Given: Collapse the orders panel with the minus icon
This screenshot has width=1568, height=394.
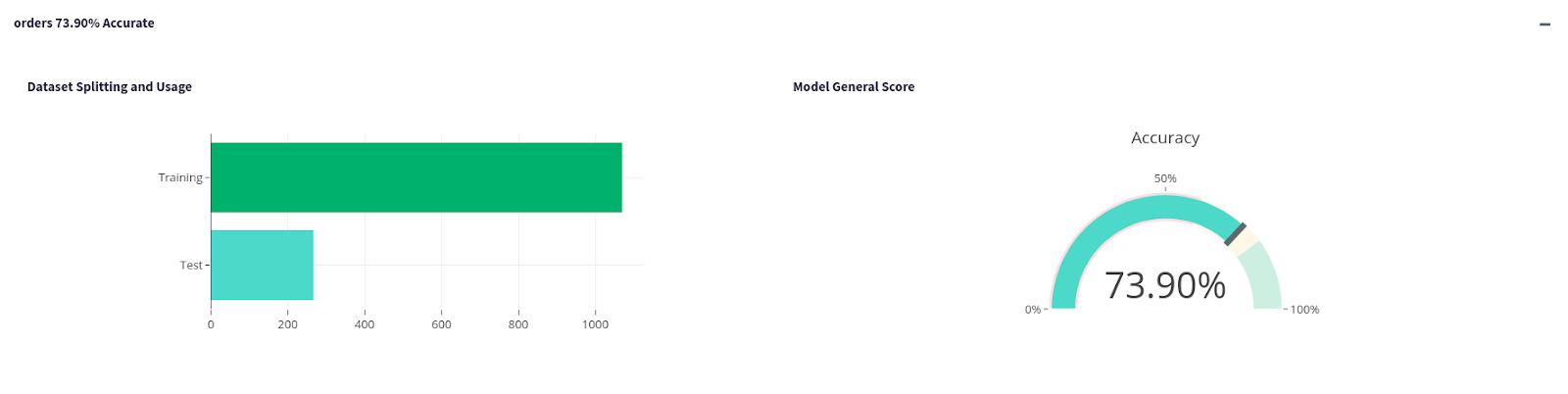Looking at the screenshot, I should click(x=1544, y=24).
